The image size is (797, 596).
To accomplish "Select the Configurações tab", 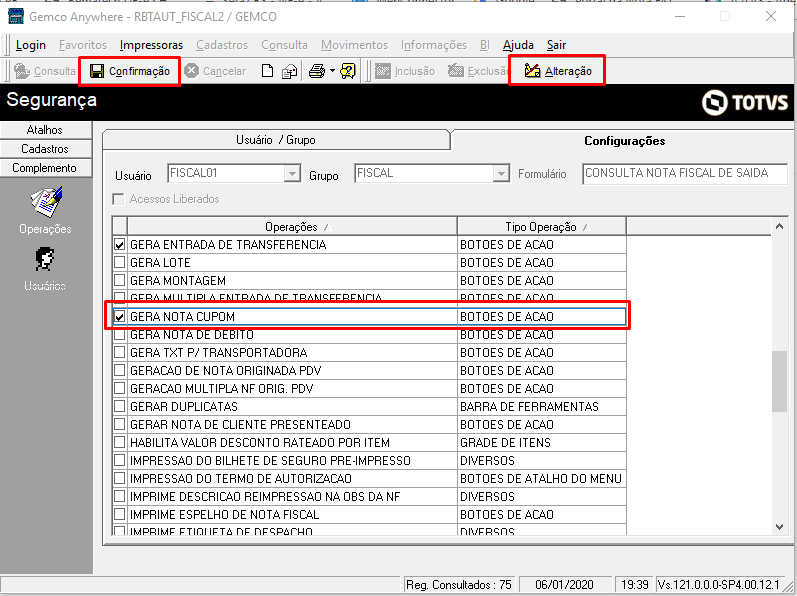I will [x=624, y=141].
